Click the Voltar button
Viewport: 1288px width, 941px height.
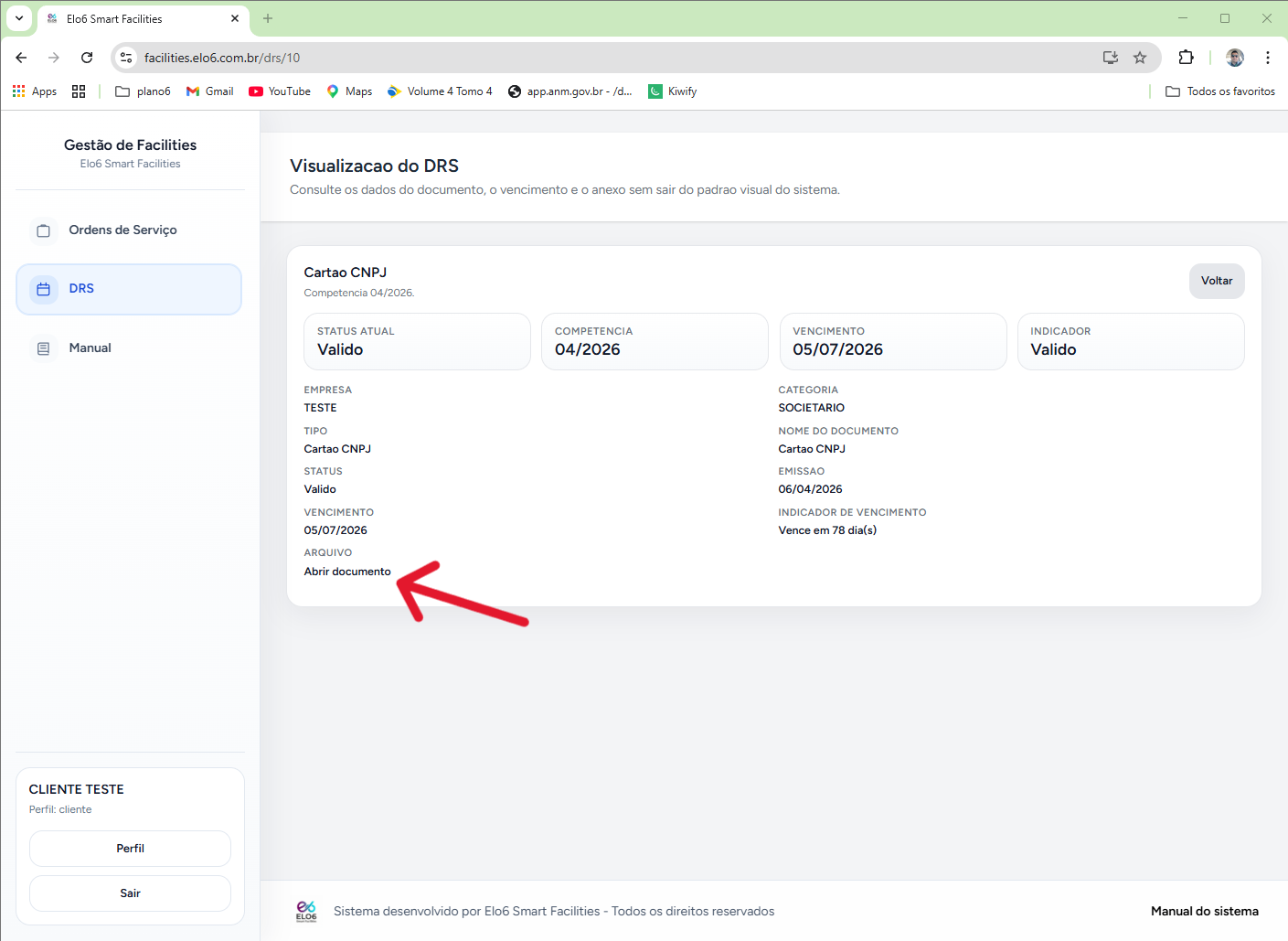(1217, 281)
